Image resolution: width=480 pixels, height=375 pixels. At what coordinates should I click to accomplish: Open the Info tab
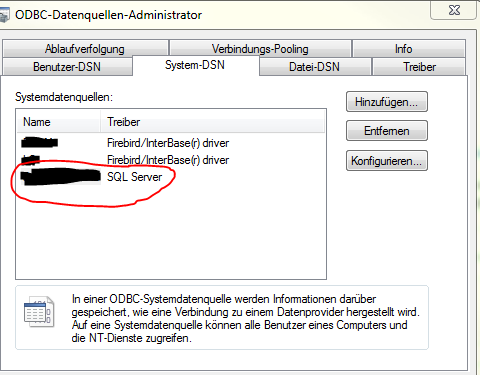409,49
